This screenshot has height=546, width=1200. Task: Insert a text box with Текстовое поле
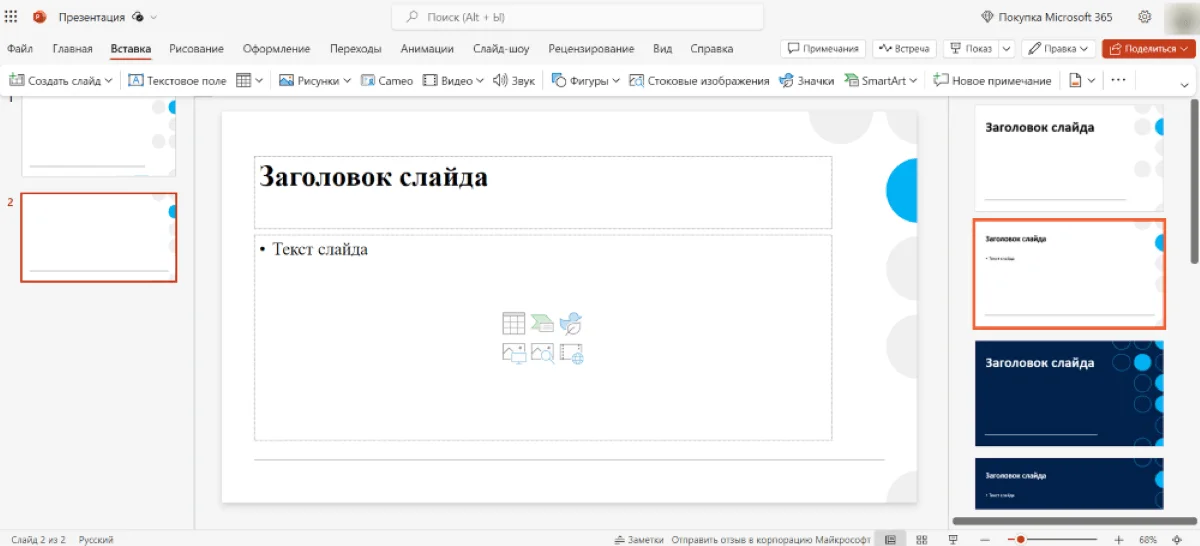pos(178,81)
